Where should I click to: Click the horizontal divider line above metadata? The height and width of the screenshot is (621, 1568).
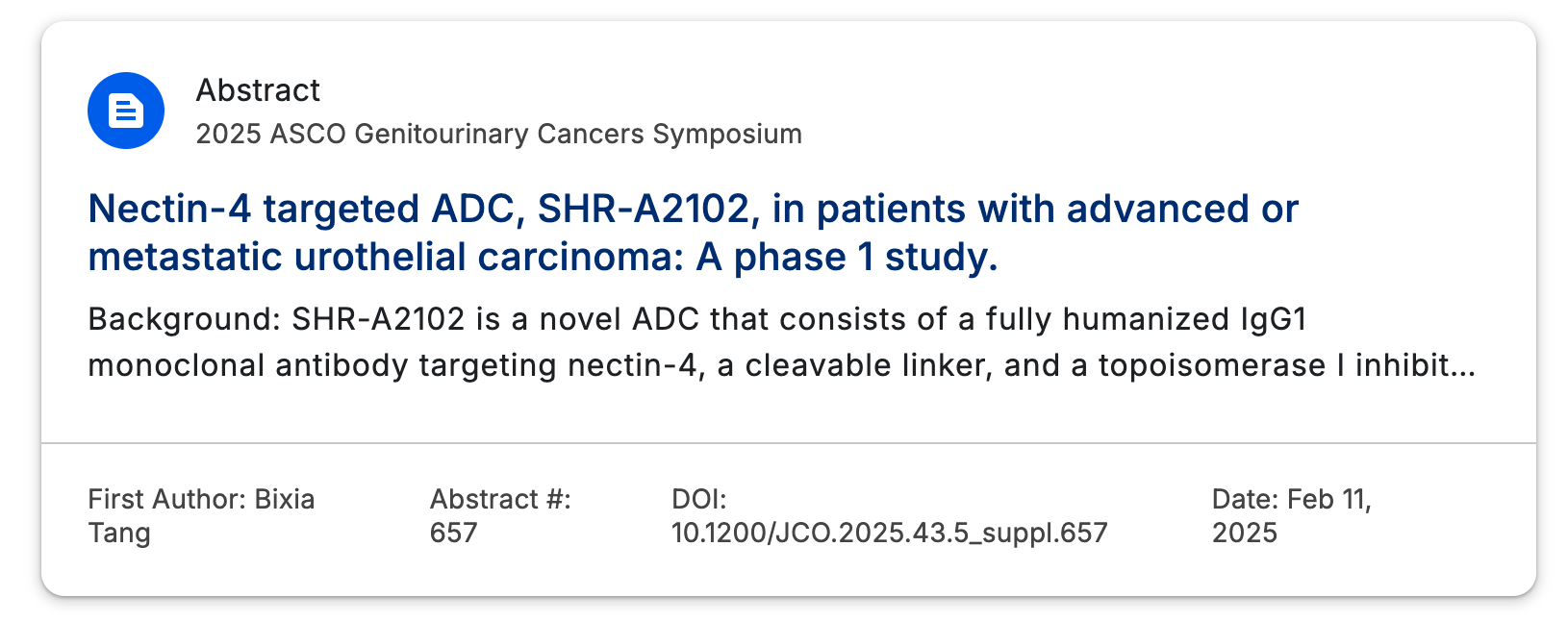pyautogui.click(x=789, y=443)
